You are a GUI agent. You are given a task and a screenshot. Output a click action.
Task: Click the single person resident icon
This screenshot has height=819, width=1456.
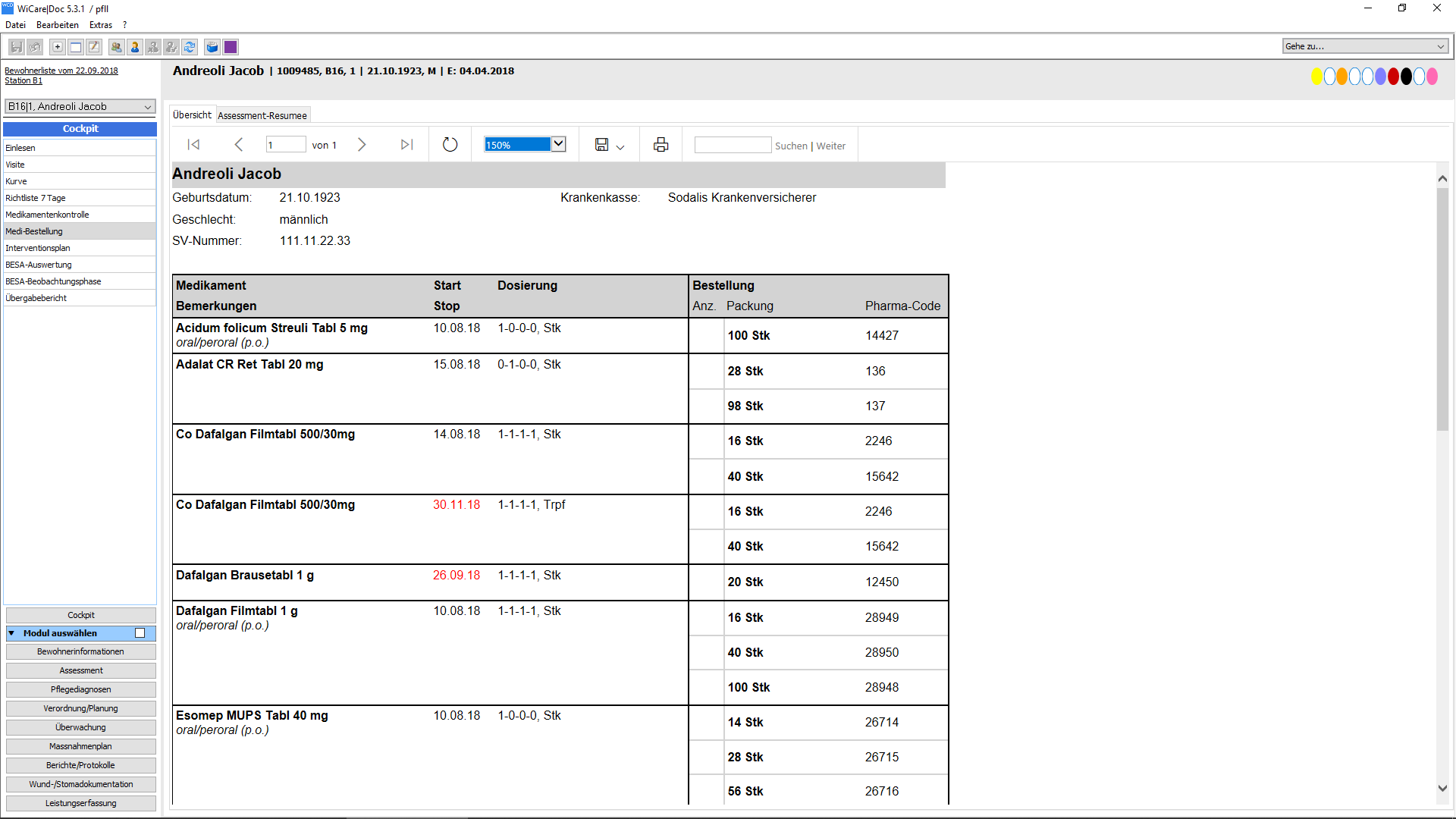coord(135,47)
